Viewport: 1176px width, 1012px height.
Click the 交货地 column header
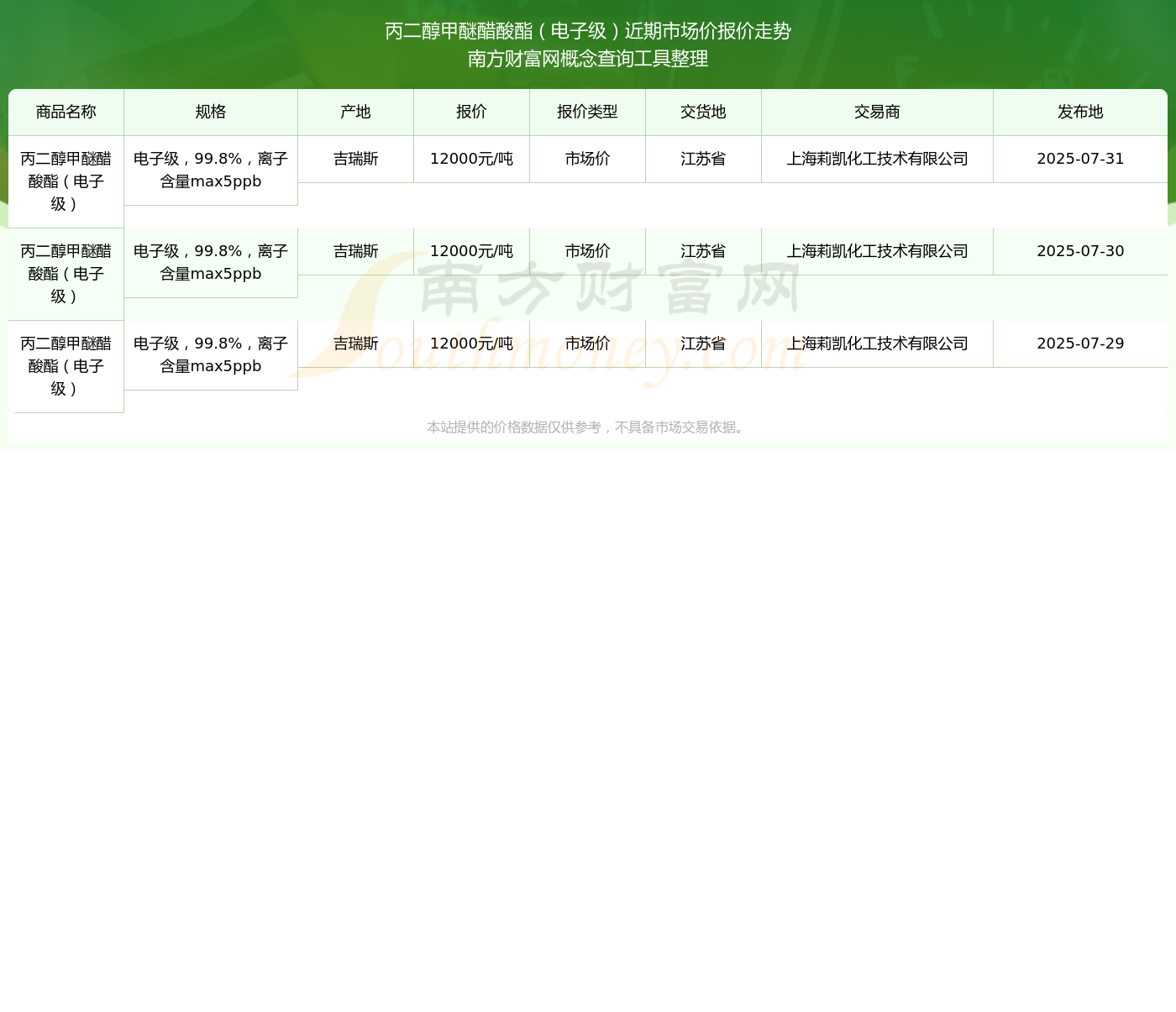tap(704, 112)
